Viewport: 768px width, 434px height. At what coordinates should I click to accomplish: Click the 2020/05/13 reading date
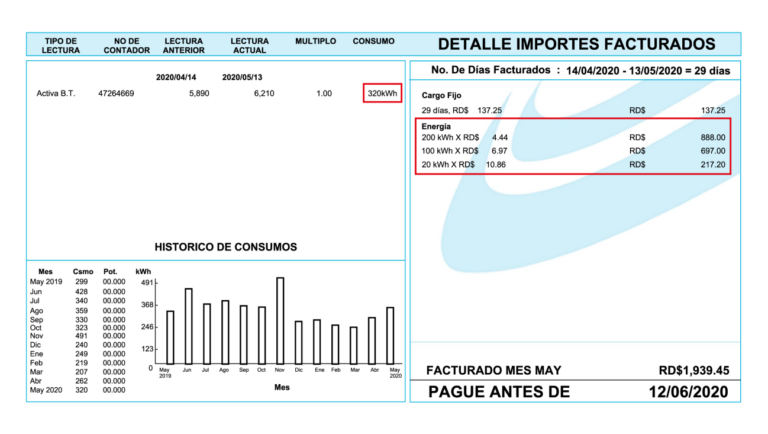click(244, 76)
